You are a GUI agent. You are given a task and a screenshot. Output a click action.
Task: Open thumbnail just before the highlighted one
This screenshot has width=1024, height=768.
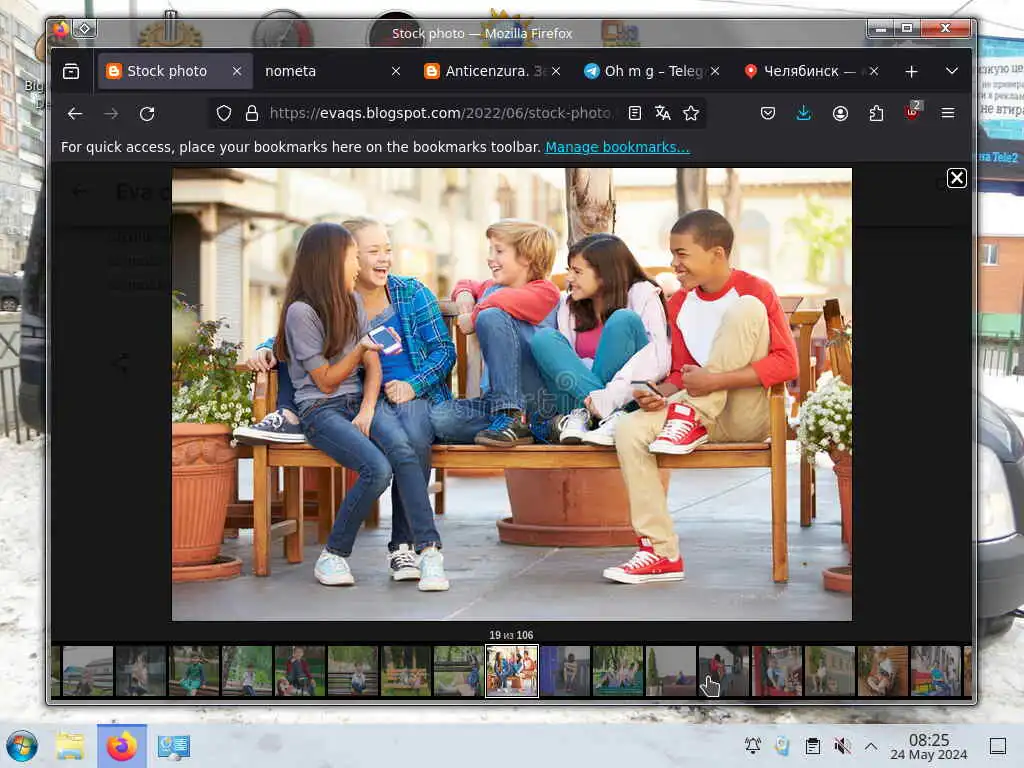(458, 671)
